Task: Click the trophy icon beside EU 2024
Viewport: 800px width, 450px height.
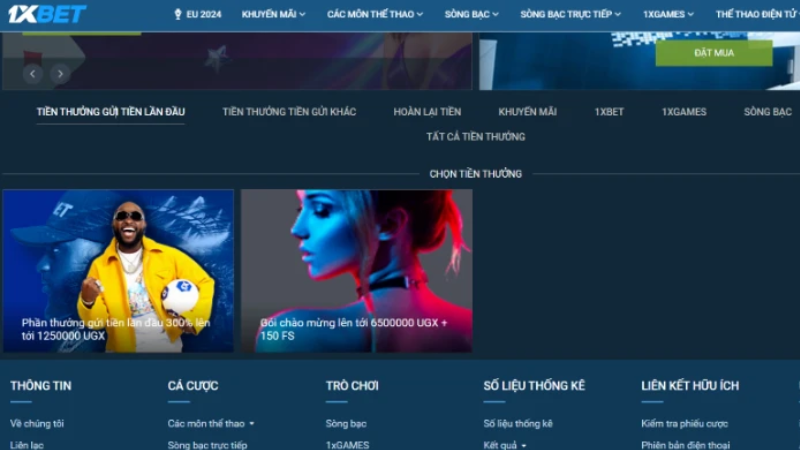Action: click(x=178, y=14)
